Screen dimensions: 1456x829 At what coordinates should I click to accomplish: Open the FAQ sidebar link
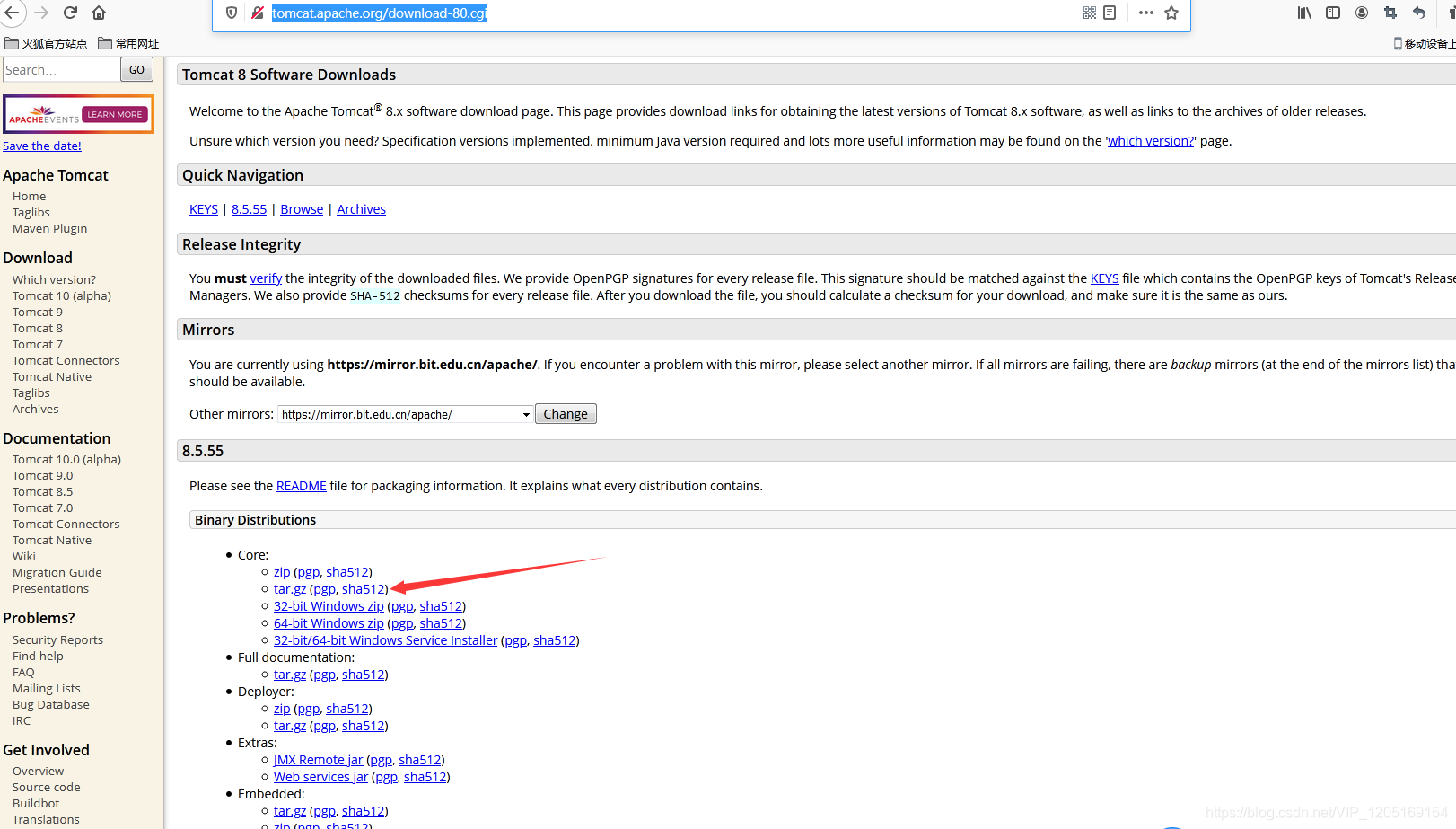(x=23, y=673)
